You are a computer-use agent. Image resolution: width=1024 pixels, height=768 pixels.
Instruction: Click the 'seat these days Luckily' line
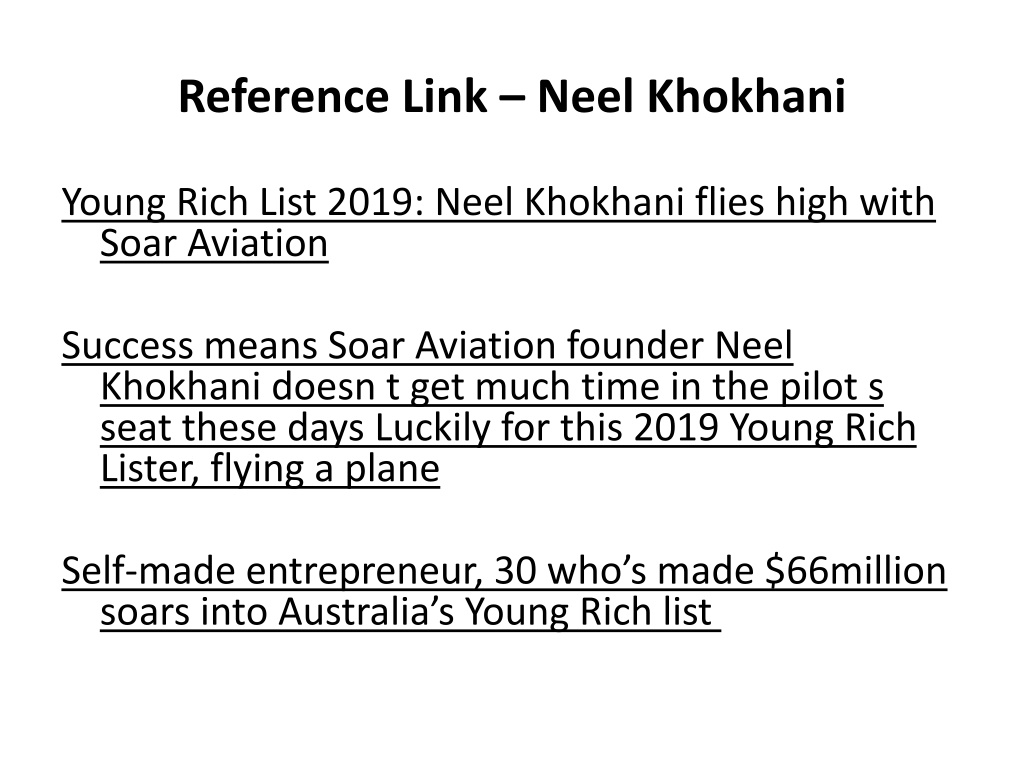pos(508,428)
